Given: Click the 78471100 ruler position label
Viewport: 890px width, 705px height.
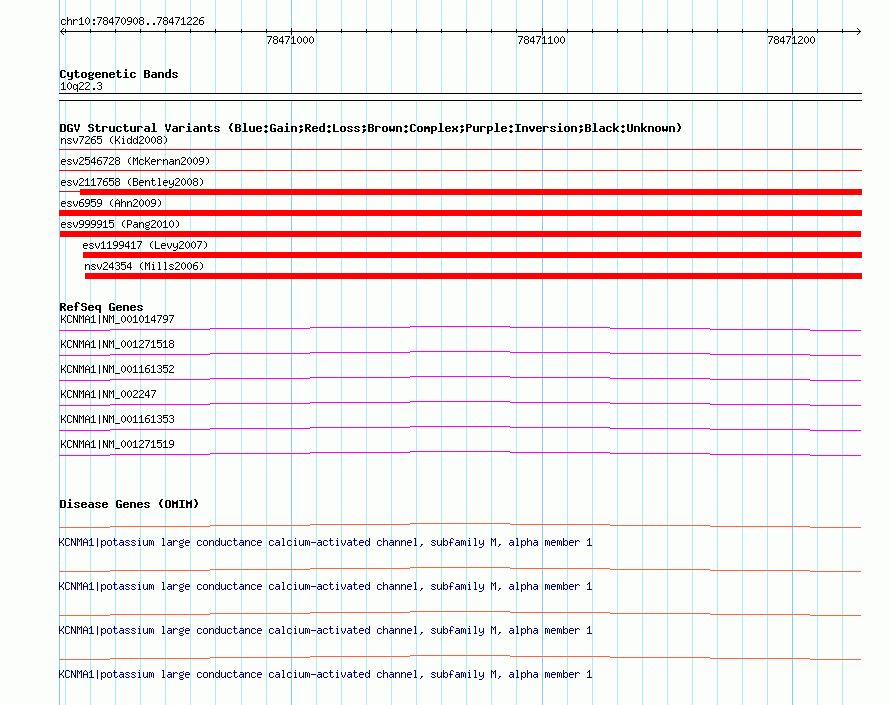Looking at the screenshot, I should (x=541, y=40).
